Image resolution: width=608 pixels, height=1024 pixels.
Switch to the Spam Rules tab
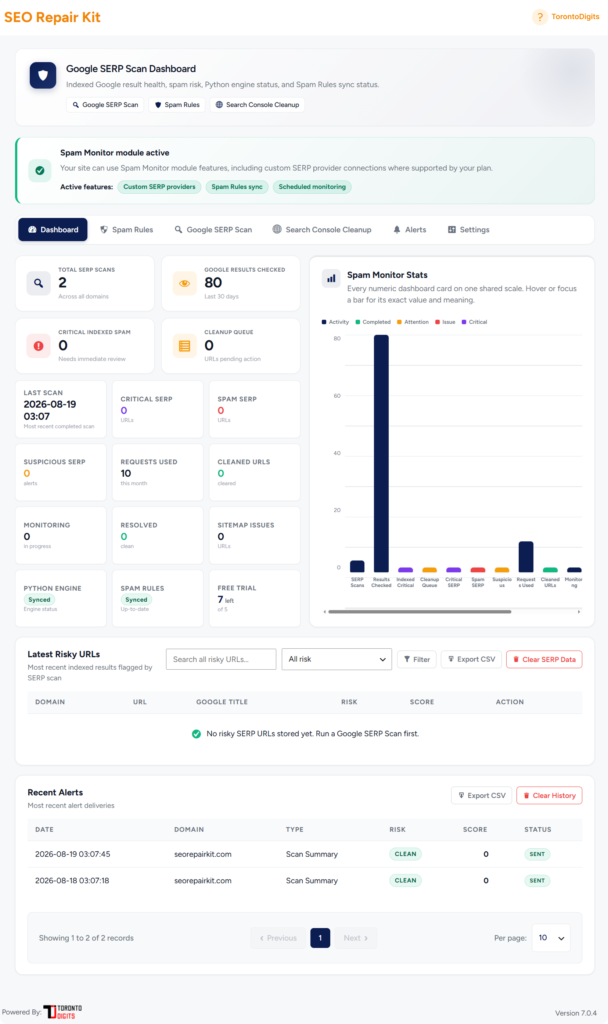click(126, 230)
